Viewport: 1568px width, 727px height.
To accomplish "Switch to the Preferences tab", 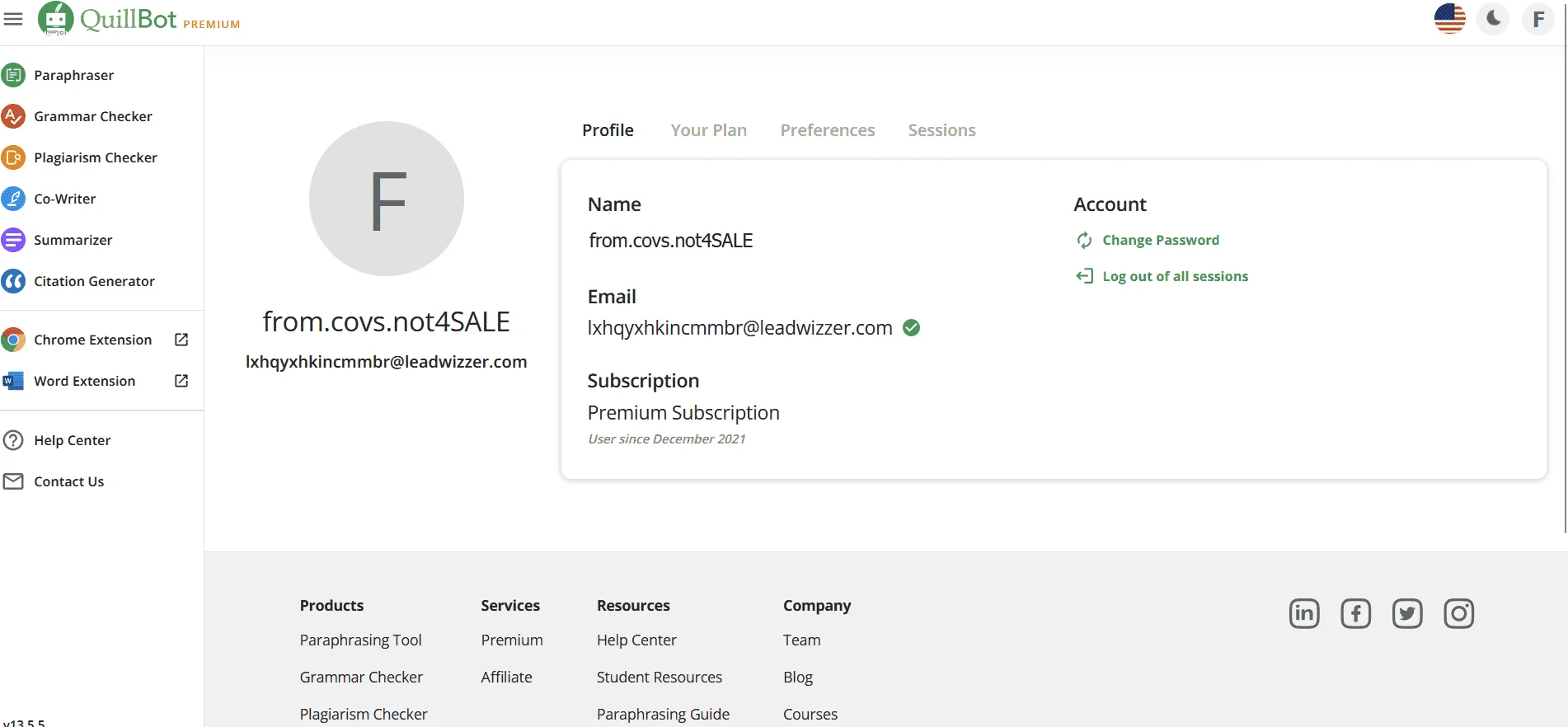I will (x=828, y=130).
